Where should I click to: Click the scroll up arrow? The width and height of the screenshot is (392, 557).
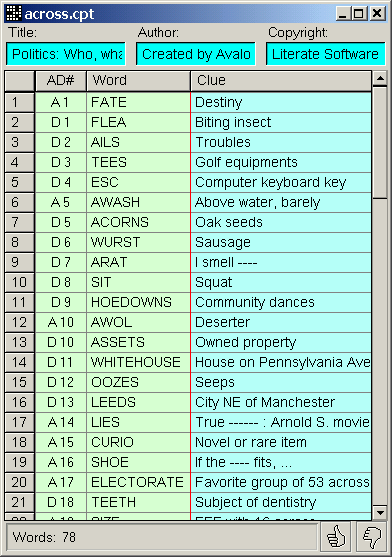click(380, 78)
